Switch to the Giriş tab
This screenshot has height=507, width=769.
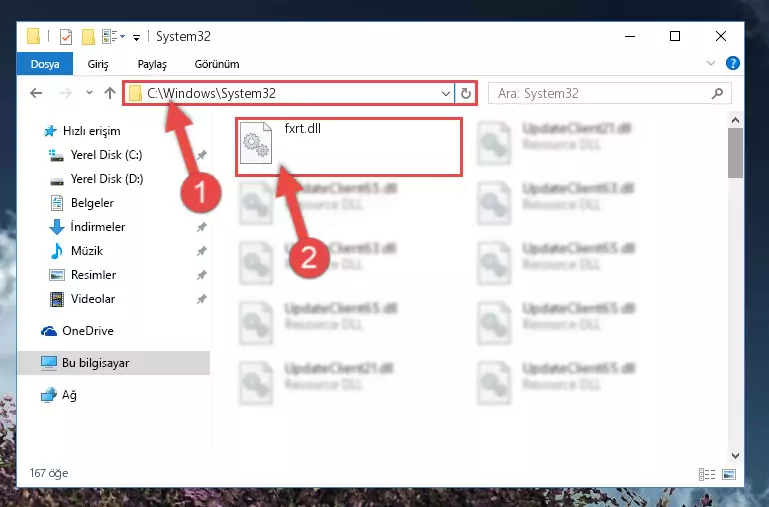tap(98, 64)
